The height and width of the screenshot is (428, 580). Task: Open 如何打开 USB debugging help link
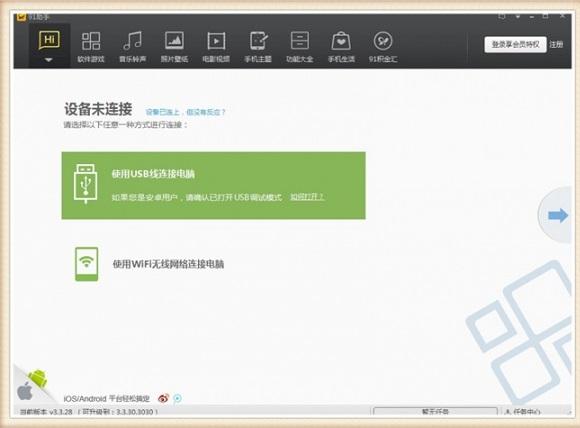[307, 197]
